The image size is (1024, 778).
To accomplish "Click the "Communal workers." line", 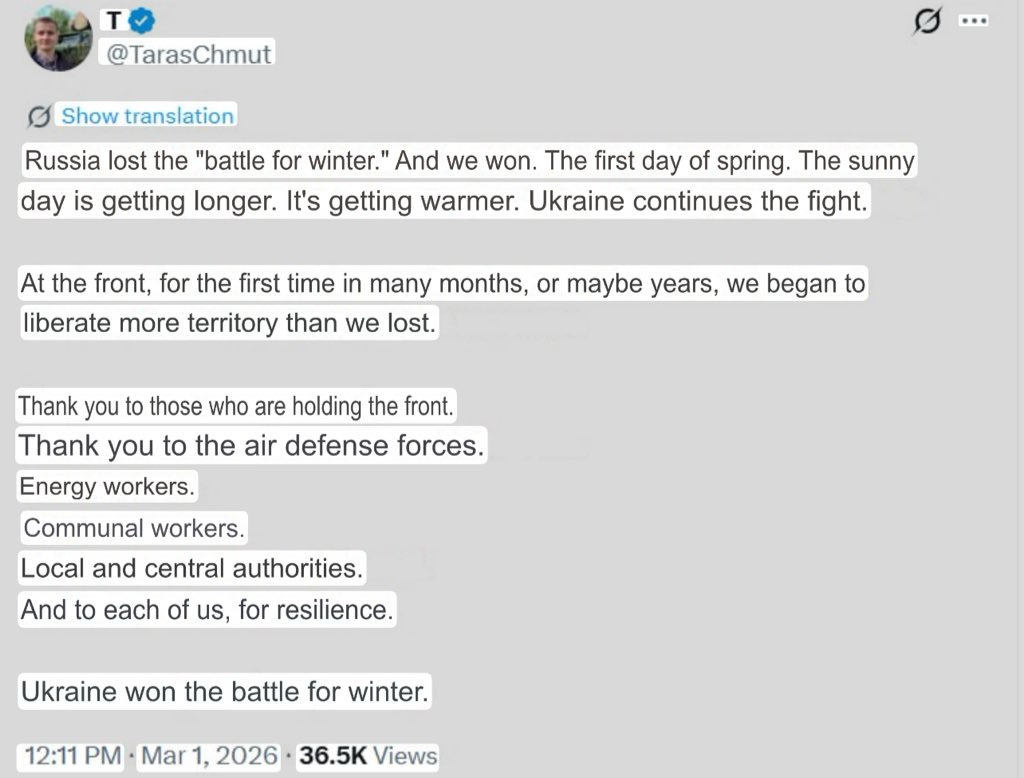I will [x=134, y=527].
